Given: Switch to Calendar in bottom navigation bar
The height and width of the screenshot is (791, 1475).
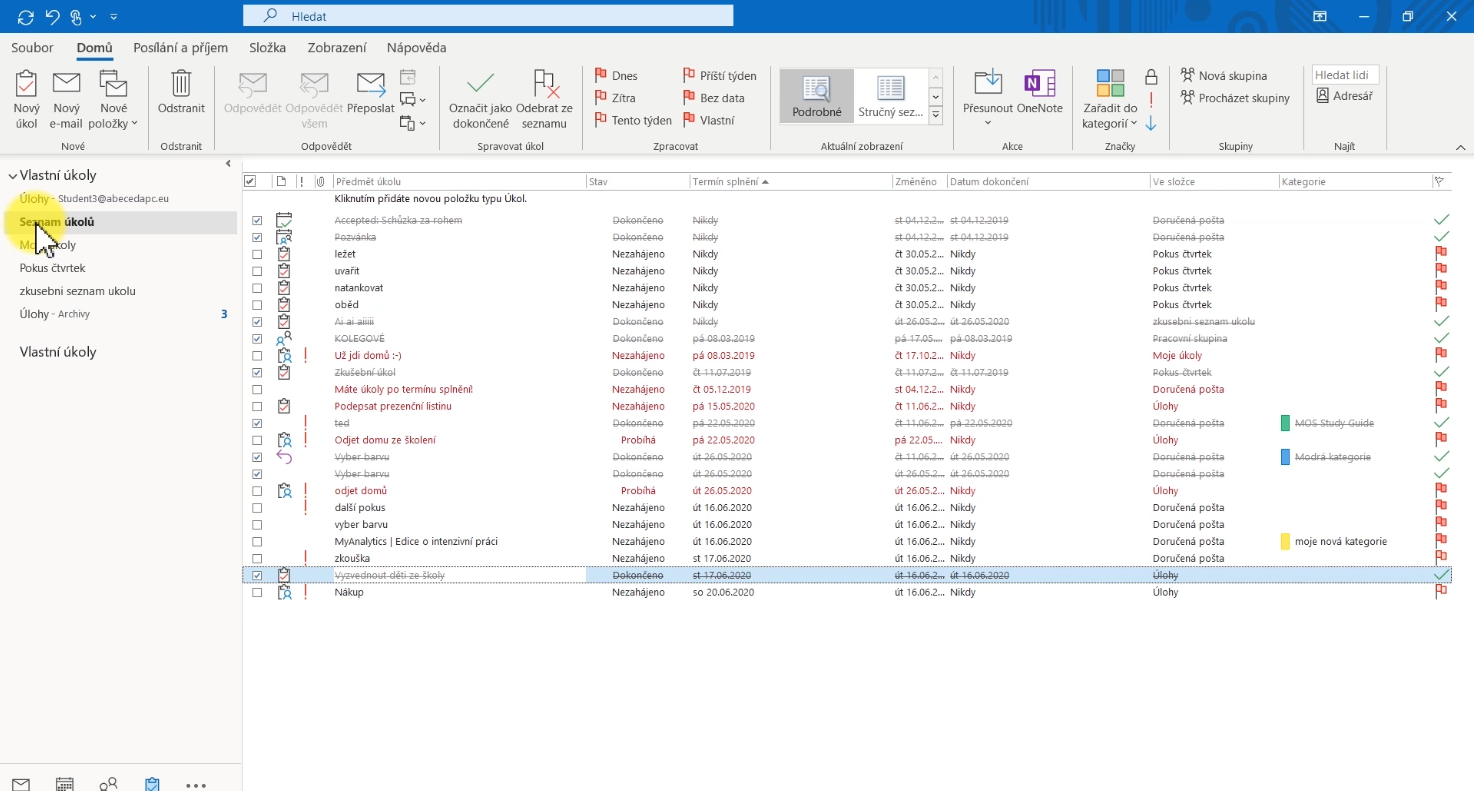Looking at the screenshot, I should (x=64, y=784).
